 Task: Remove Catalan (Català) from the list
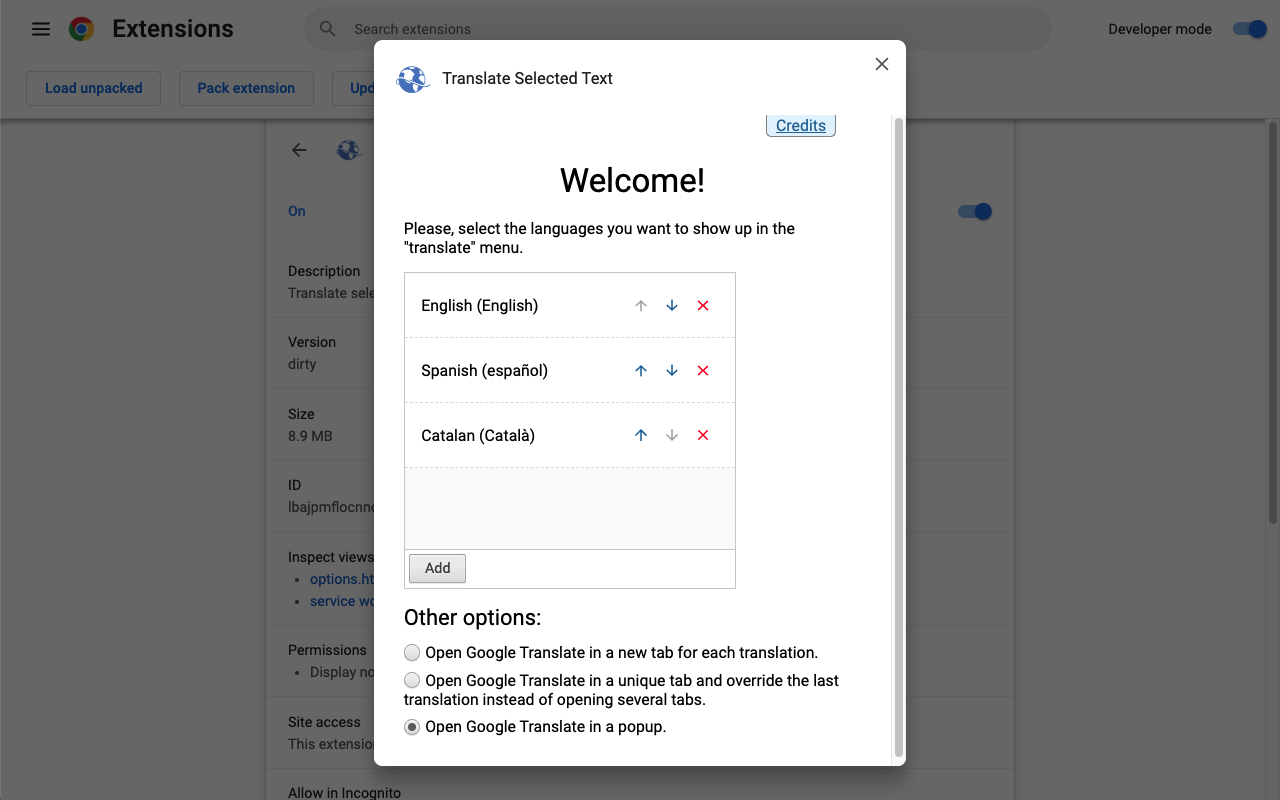pyautogui.click(x=703, y=436)
